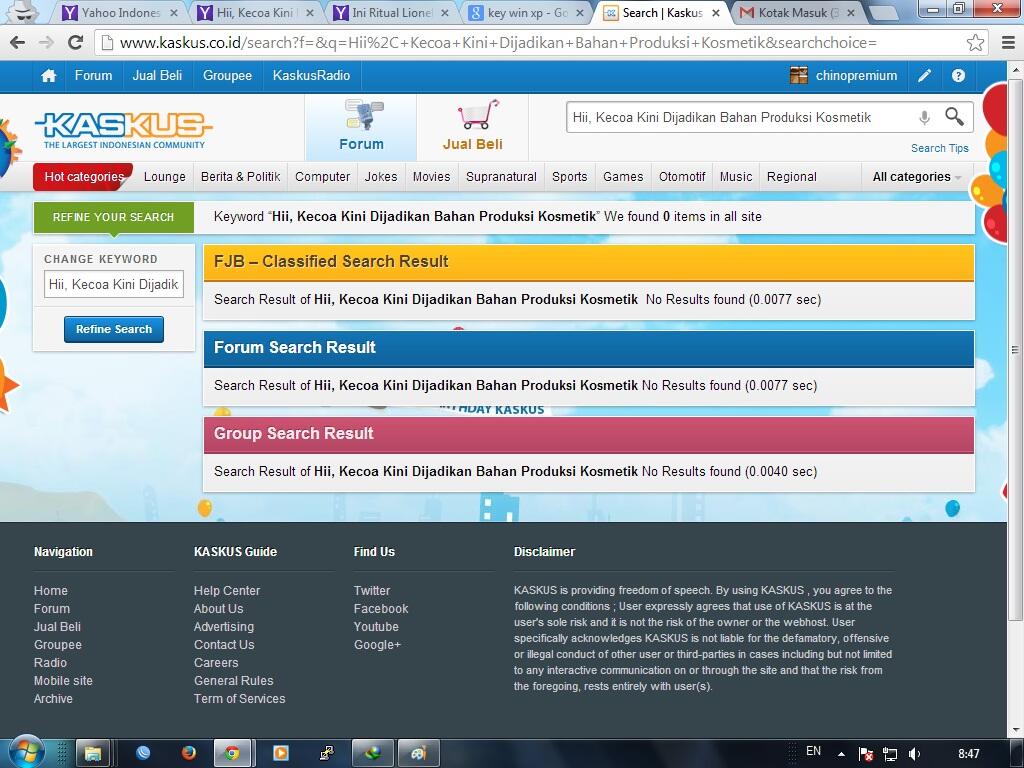Open the Term of Services footer link

pos(240,699)
